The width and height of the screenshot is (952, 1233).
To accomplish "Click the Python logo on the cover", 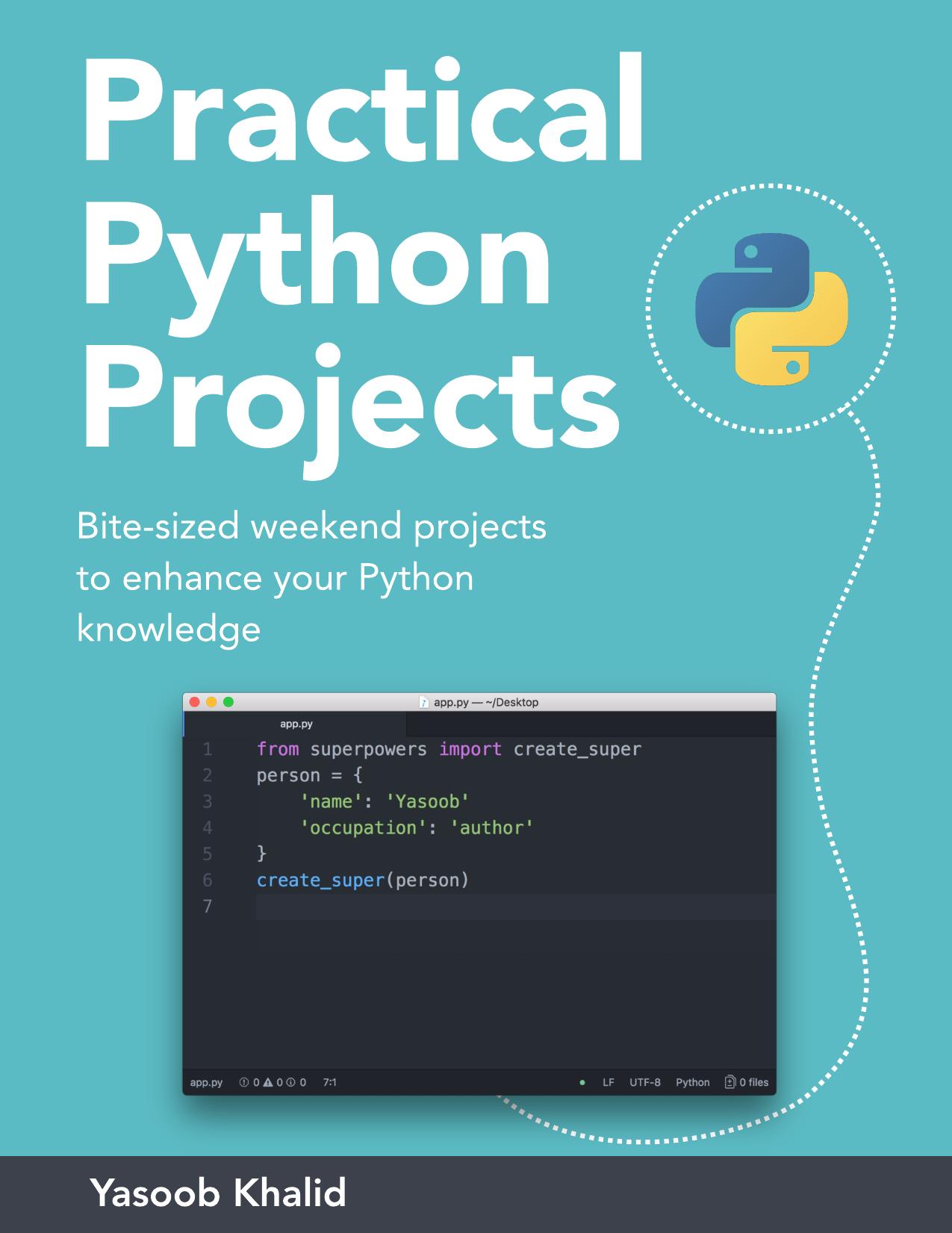I will [771, 309].
